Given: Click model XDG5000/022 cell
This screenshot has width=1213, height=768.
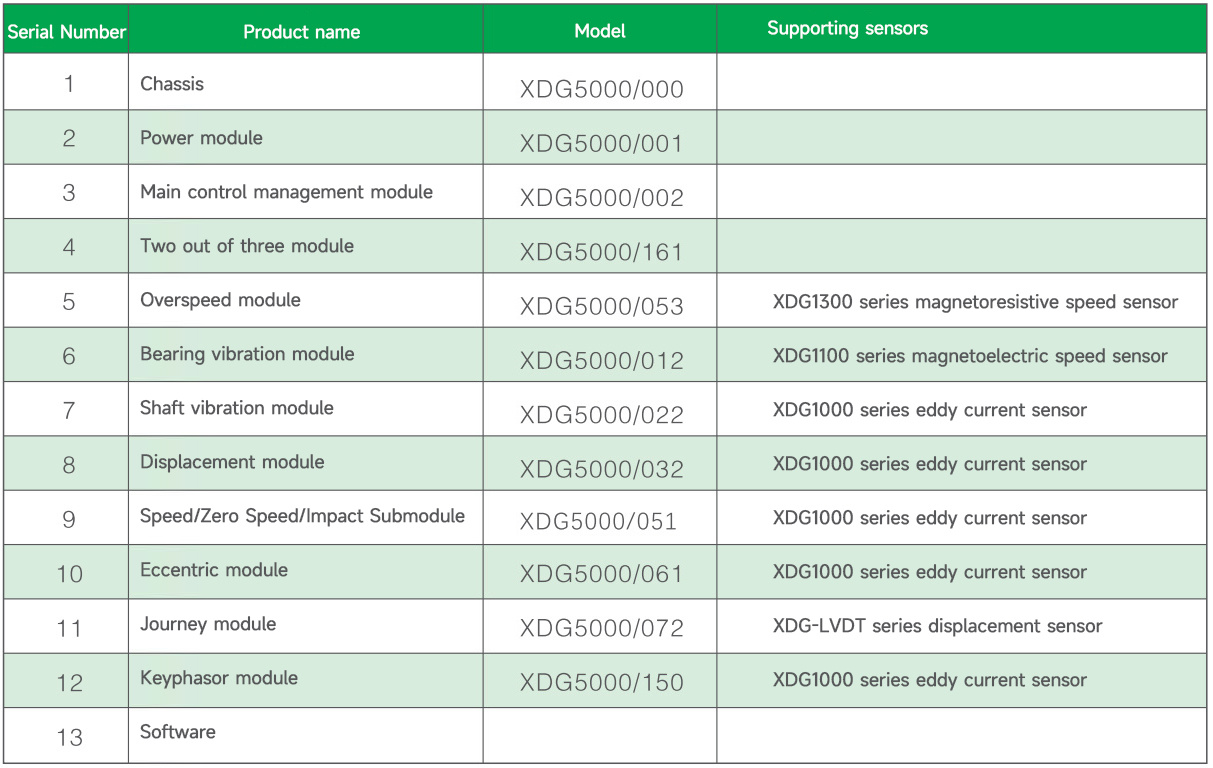Looking at the screenshot, I should (600, 409).
